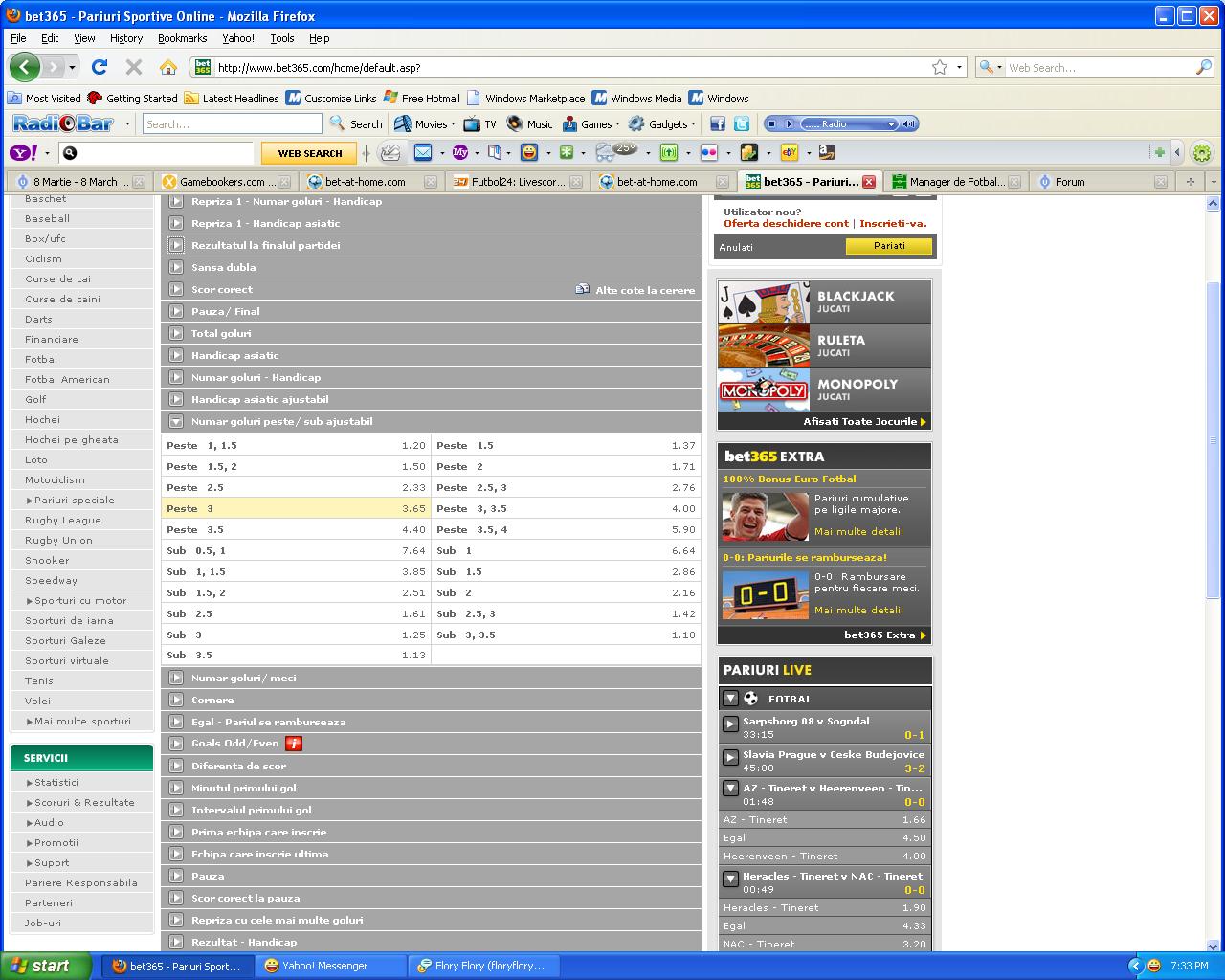This screenshot has width=1225, height=980.
Task: Expand the Total goluri market
Action: coord(176,333)
